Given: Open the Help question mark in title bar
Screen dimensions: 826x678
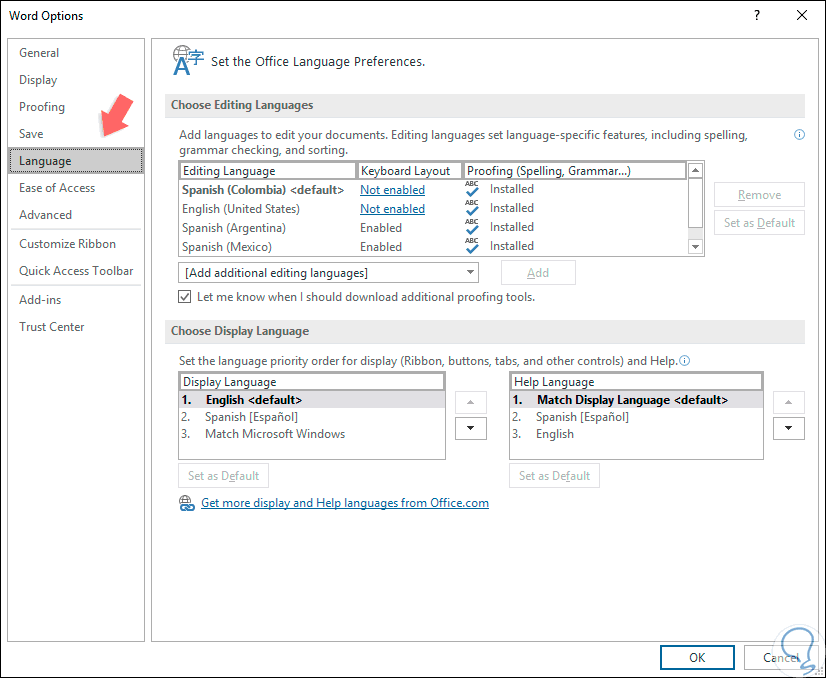Looking at the screenshot, I should pos(757,15).
